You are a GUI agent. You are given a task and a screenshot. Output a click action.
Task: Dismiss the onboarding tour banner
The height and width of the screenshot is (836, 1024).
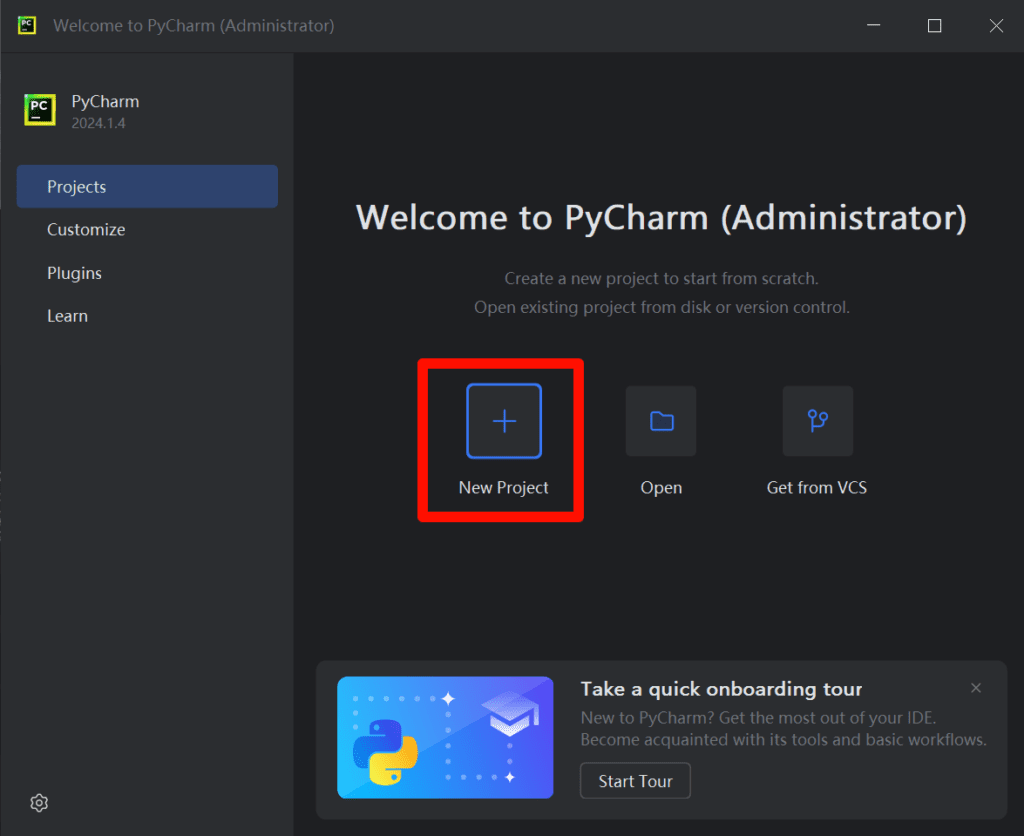(975, 688)
